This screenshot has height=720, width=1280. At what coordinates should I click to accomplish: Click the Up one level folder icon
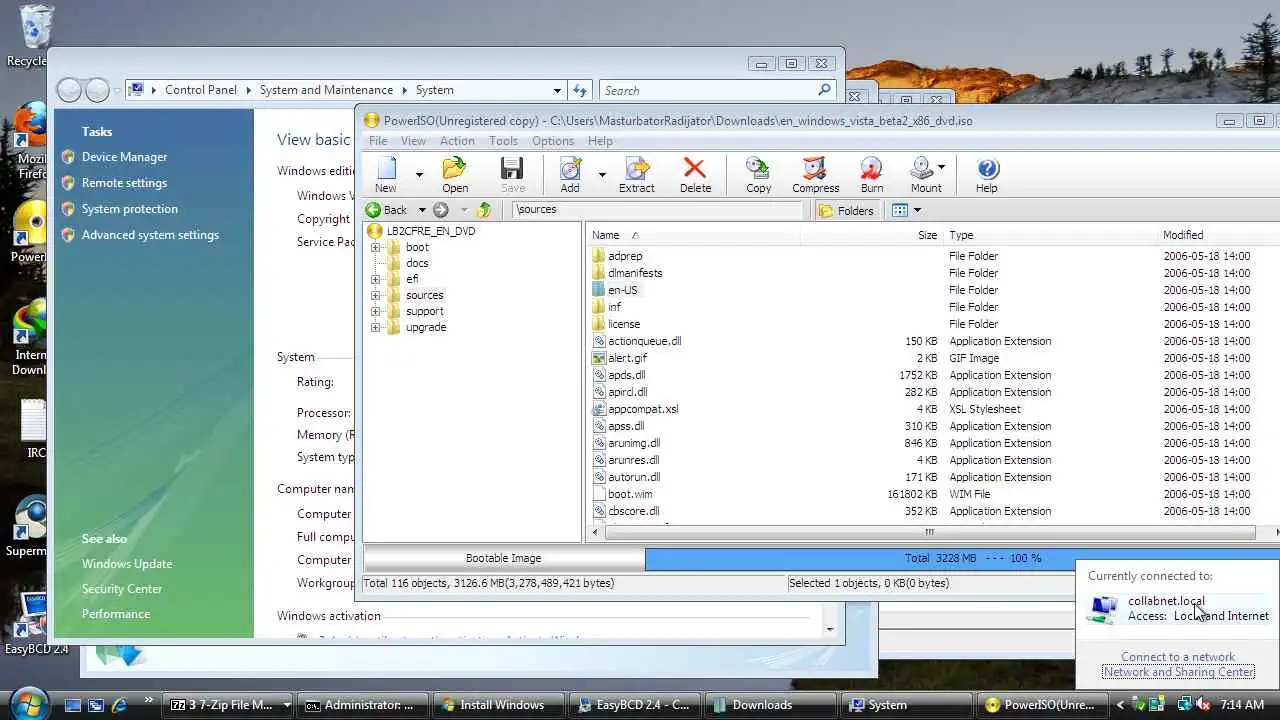pyautogui.click(x=484, y=210)
